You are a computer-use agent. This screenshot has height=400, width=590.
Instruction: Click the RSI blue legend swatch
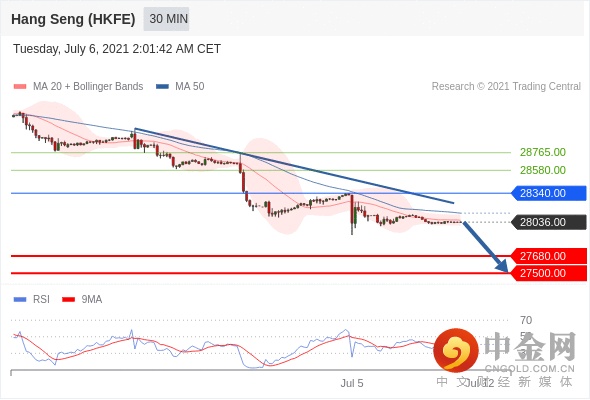coord(20,300)
